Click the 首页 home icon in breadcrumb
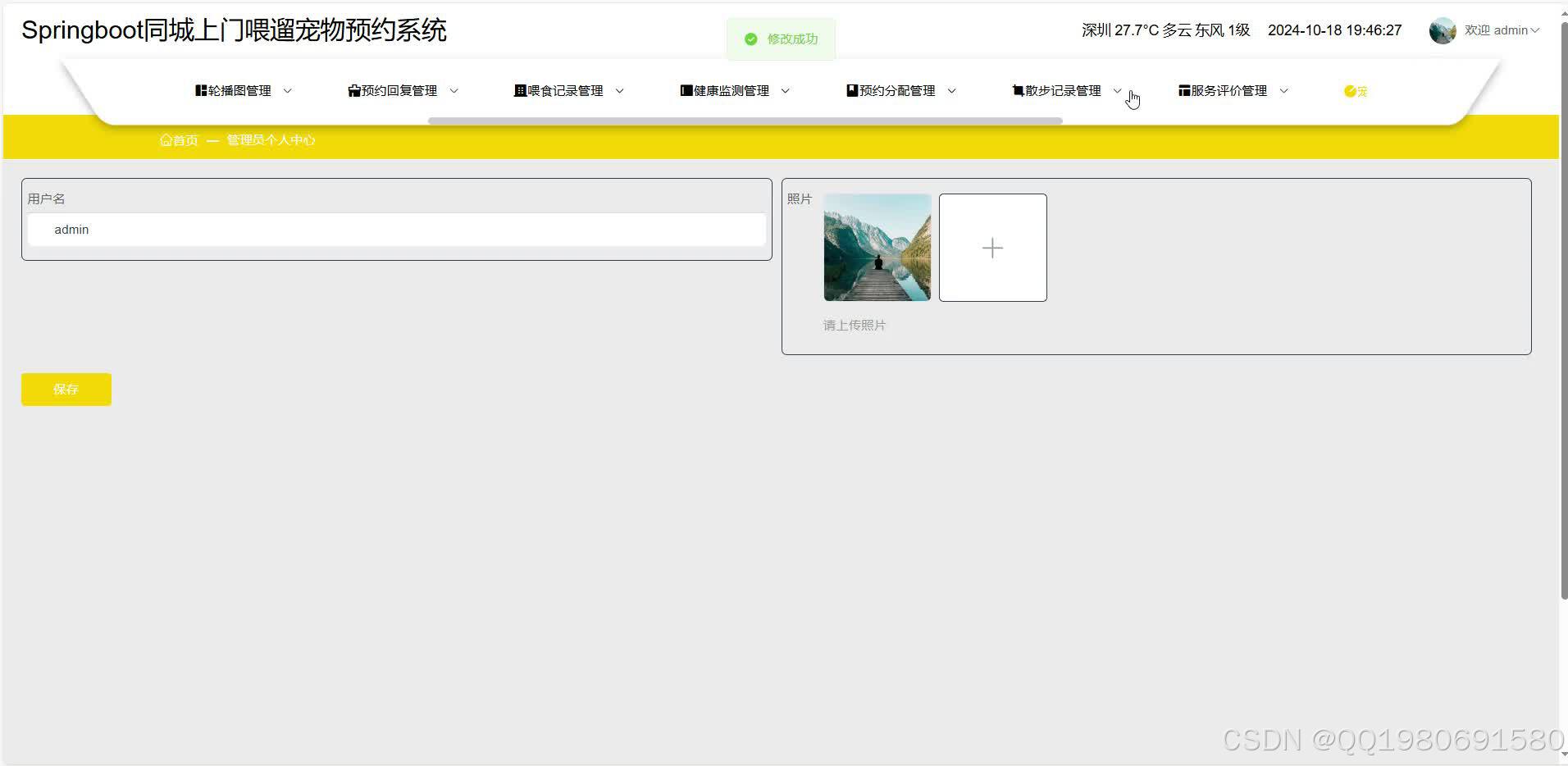Screen dimensions: 1568x766 pos(166,139)
